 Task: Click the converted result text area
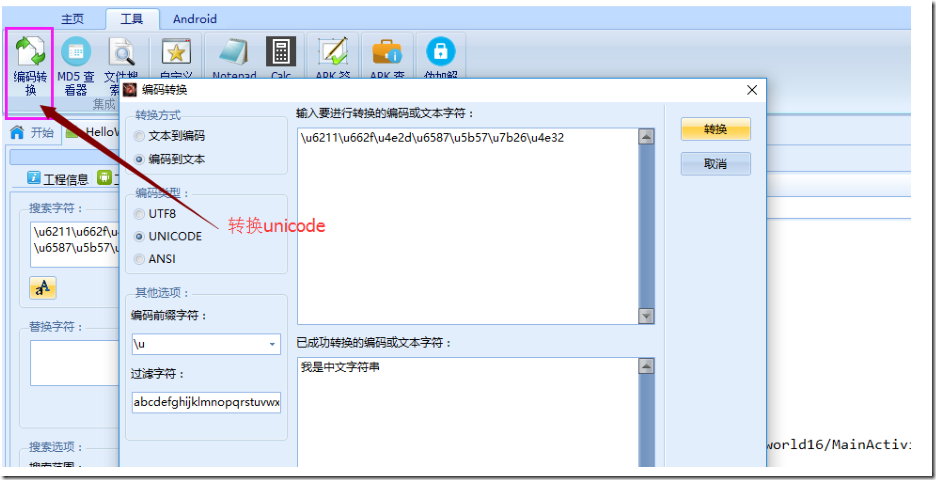(x=467, y=413)
